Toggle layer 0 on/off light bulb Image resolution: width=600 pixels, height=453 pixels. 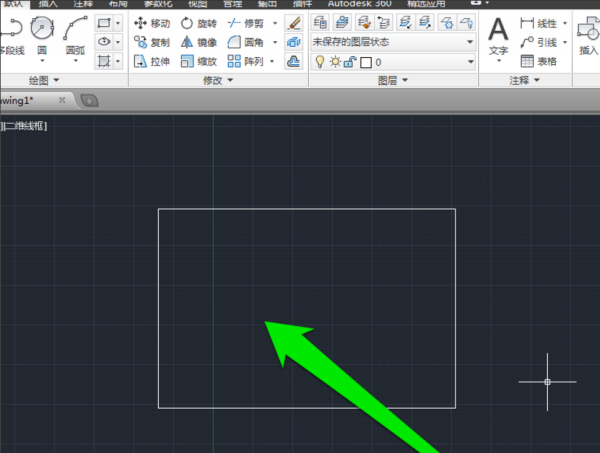(x=320, y=62)
